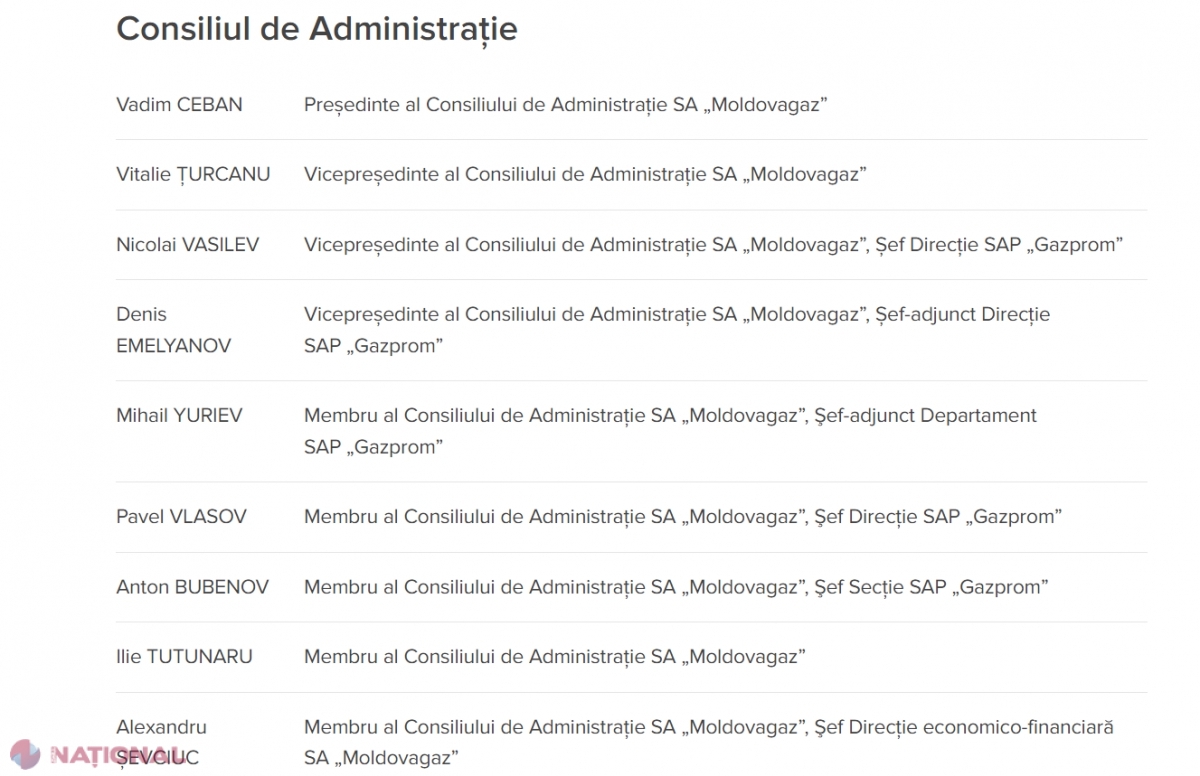The width and height of the screenshot is (1200, 776).
Task: Click the name Vadim CEBAN
Action: pyautogui.click(x=179, y=104)
